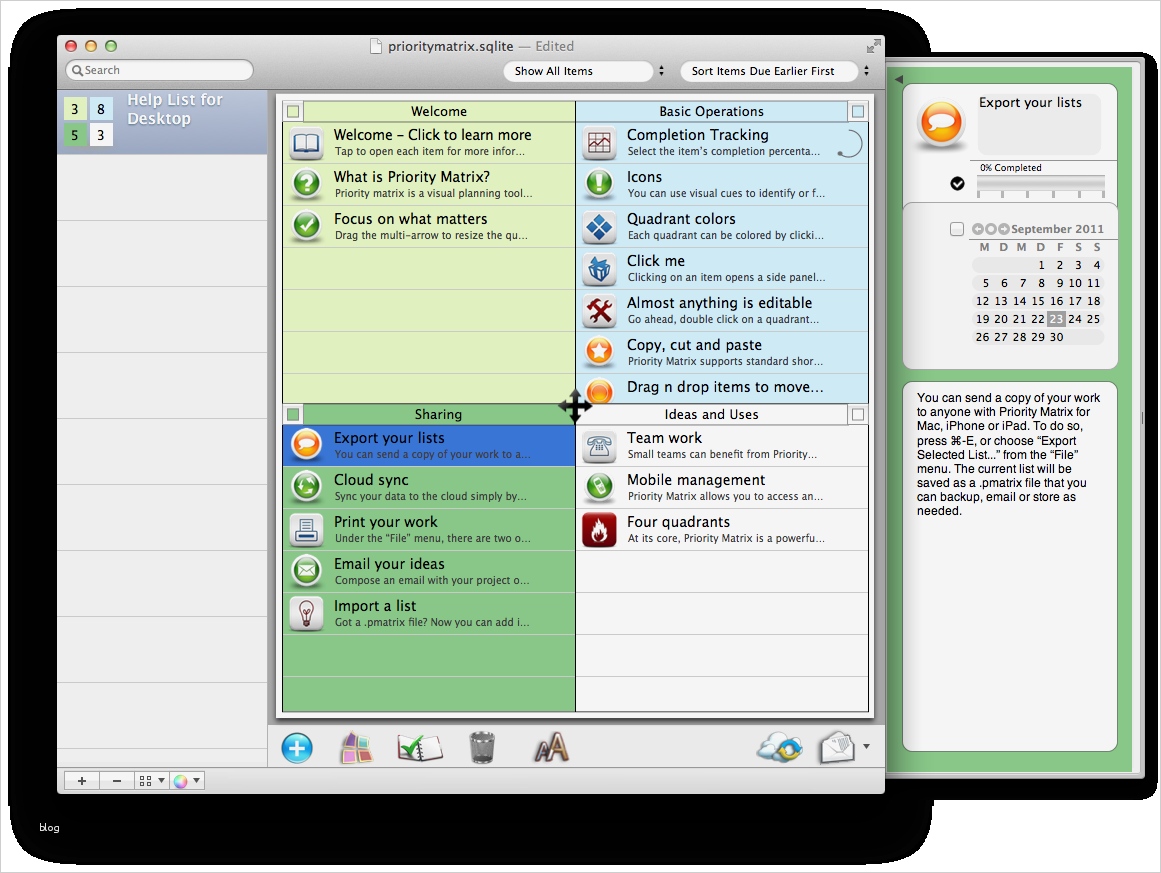Click the flame icon of Four quadrants
Screen dimensions: 1161x873
600,529
